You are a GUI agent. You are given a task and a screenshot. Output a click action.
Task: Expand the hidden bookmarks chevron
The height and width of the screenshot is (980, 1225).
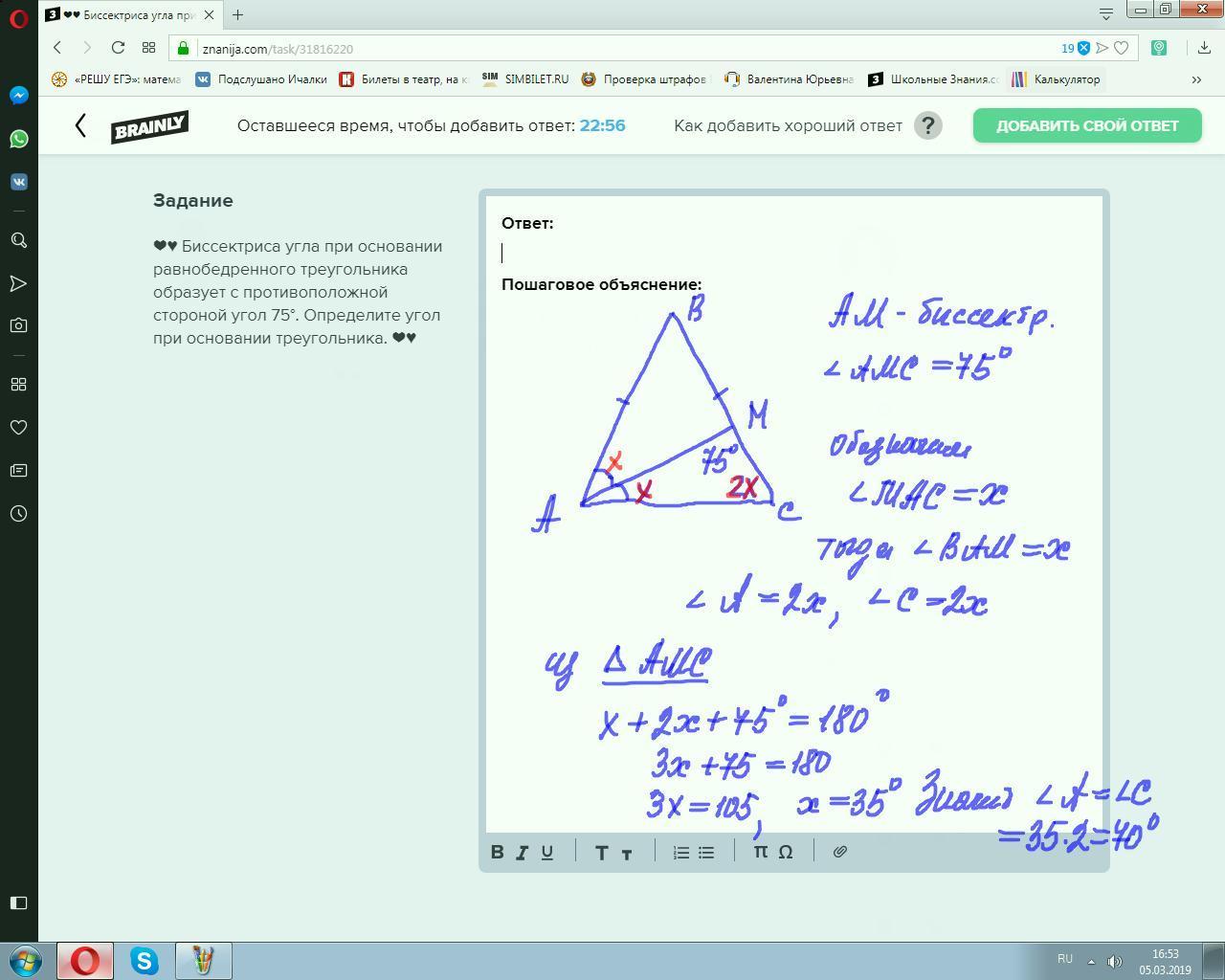pyautogui.click(x=1196, y=79)
